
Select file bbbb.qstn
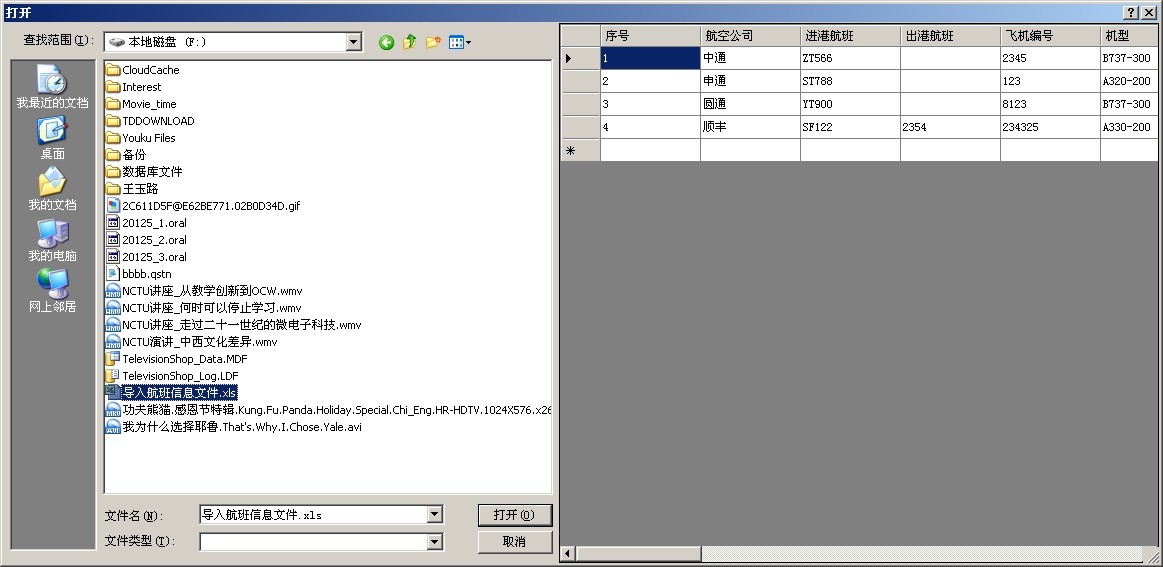click(x=139, y=274)
